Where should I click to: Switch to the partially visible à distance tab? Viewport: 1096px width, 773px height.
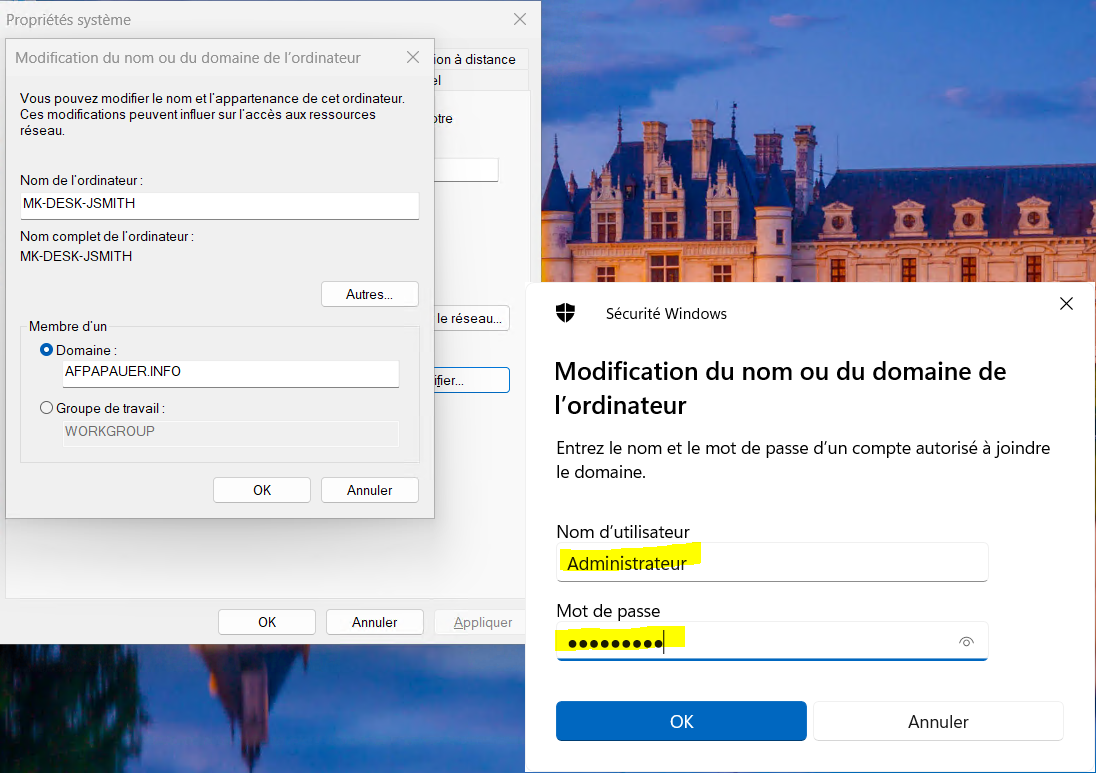pos(477,59)
